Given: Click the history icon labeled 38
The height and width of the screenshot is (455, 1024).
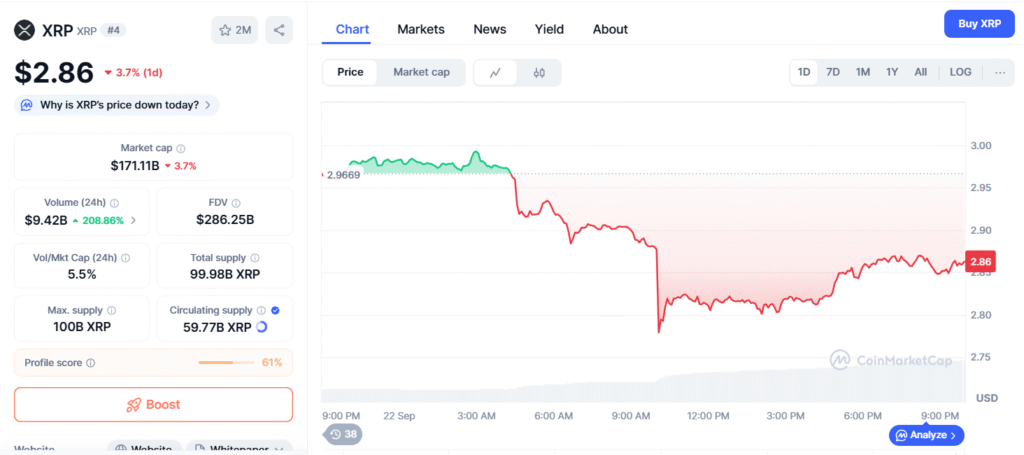Looking at the screenshot, I should pos(342,434).
